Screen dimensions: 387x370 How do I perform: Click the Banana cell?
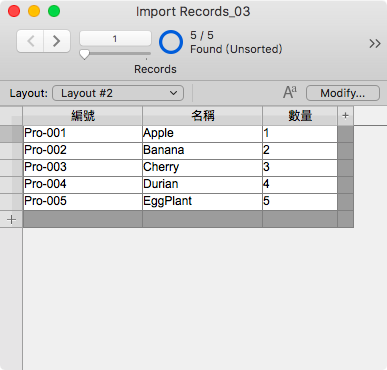point(202,150)
